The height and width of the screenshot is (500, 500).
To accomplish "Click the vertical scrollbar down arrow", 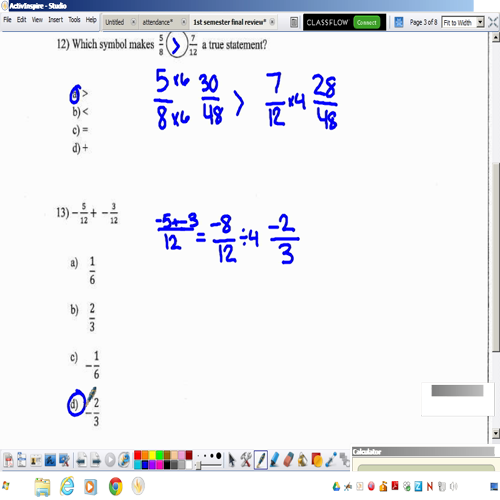I will coord(496,433).
